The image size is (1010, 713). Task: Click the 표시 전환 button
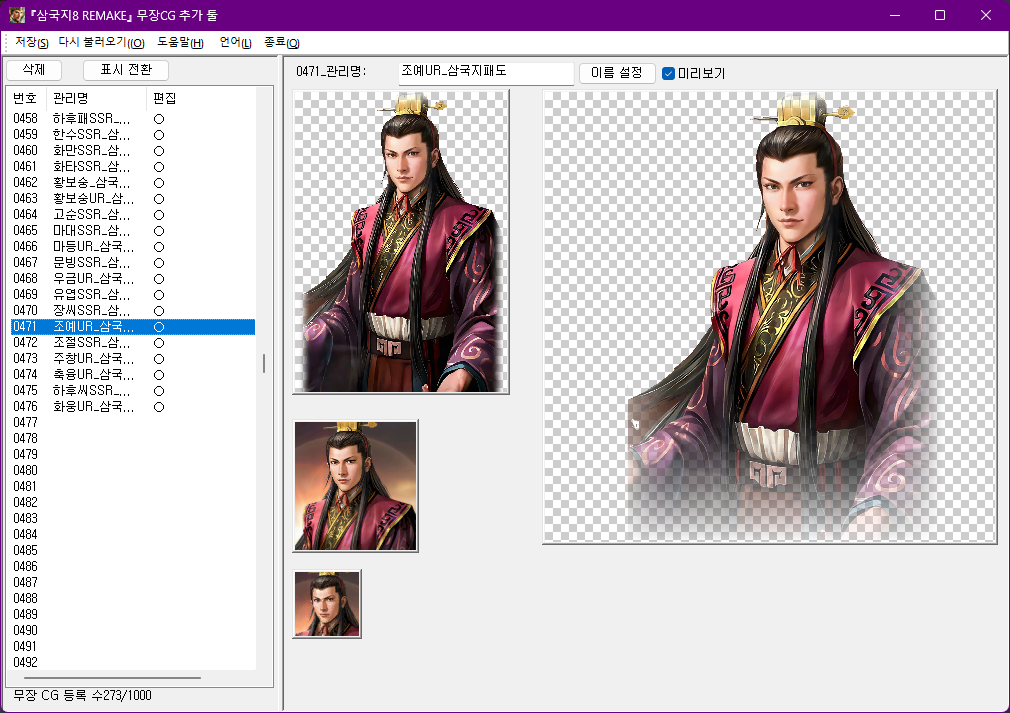click(126, 70)
